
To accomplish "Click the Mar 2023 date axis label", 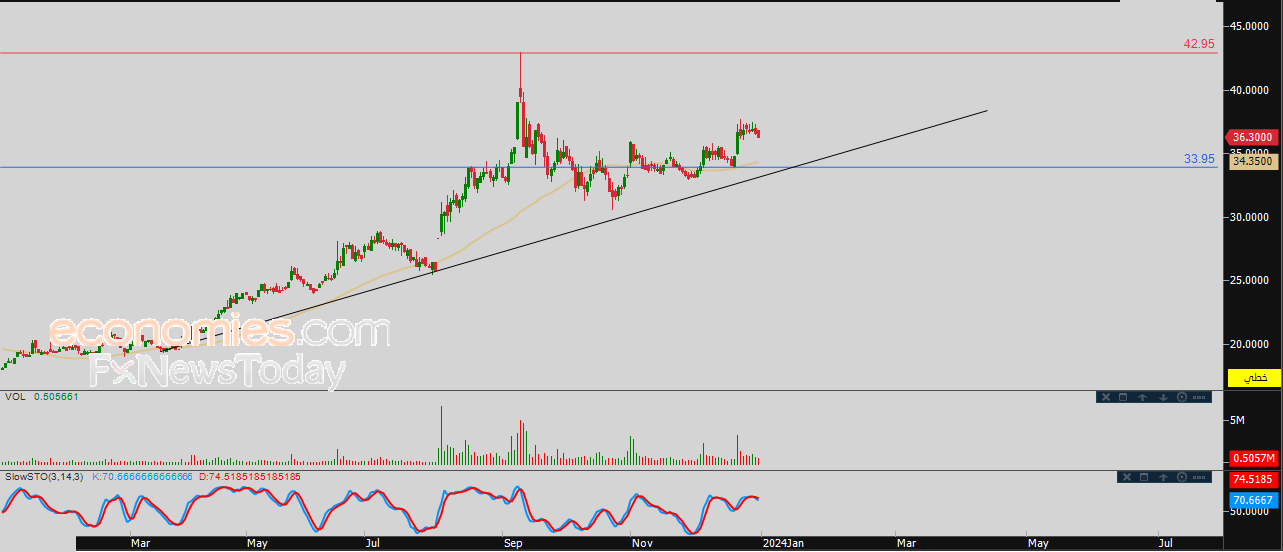I will pyautogui.click(x=140, y=543).
